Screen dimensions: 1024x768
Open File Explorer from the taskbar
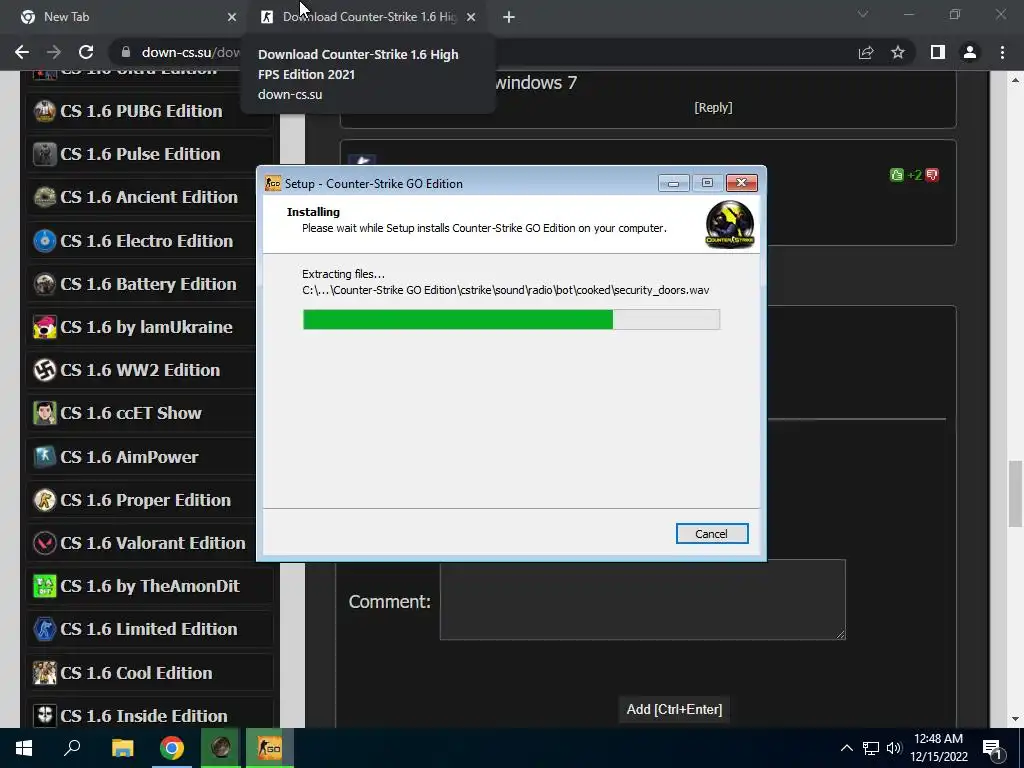[x=122, y=748]
